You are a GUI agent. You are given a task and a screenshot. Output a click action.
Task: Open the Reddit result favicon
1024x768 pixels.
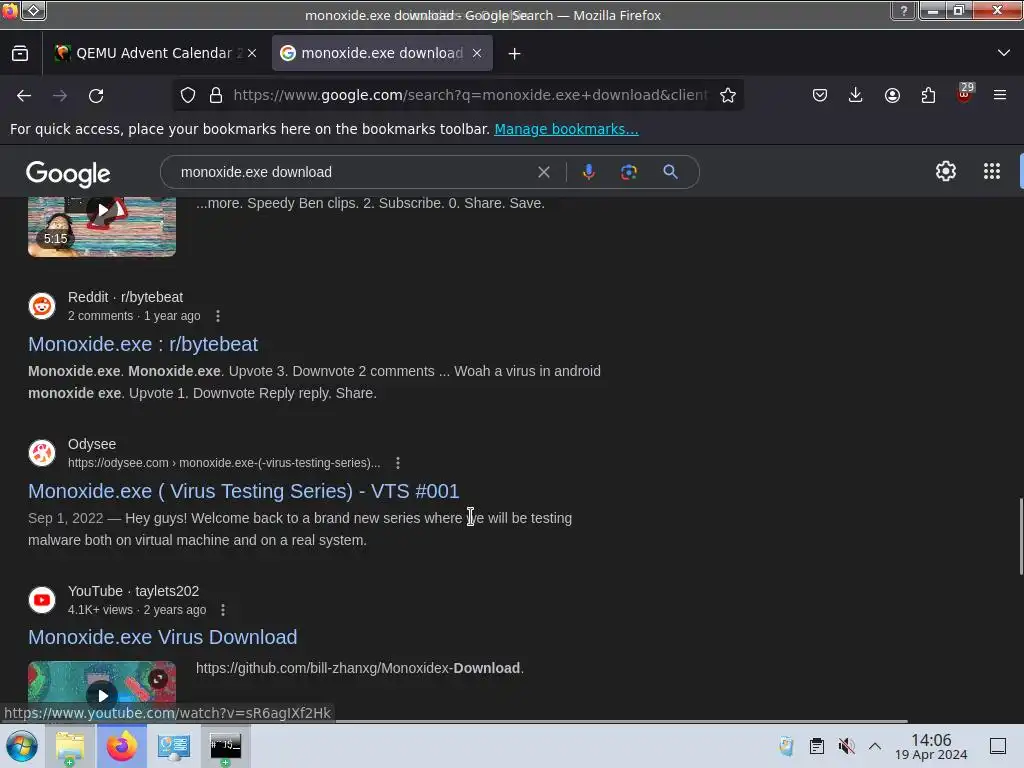pos(42,306)
